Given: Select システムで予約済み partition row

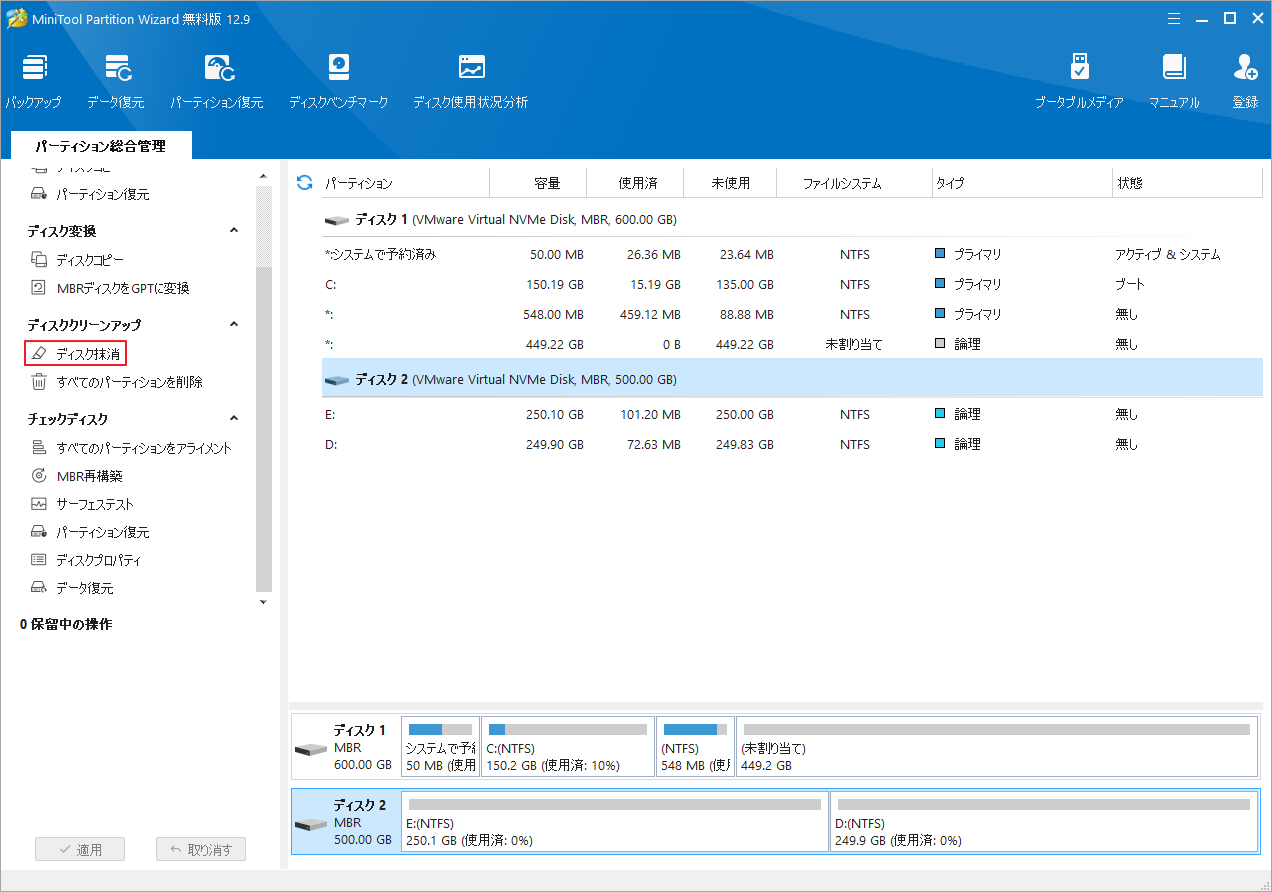Looking at the screenshot, I should (x=791, y=254).
